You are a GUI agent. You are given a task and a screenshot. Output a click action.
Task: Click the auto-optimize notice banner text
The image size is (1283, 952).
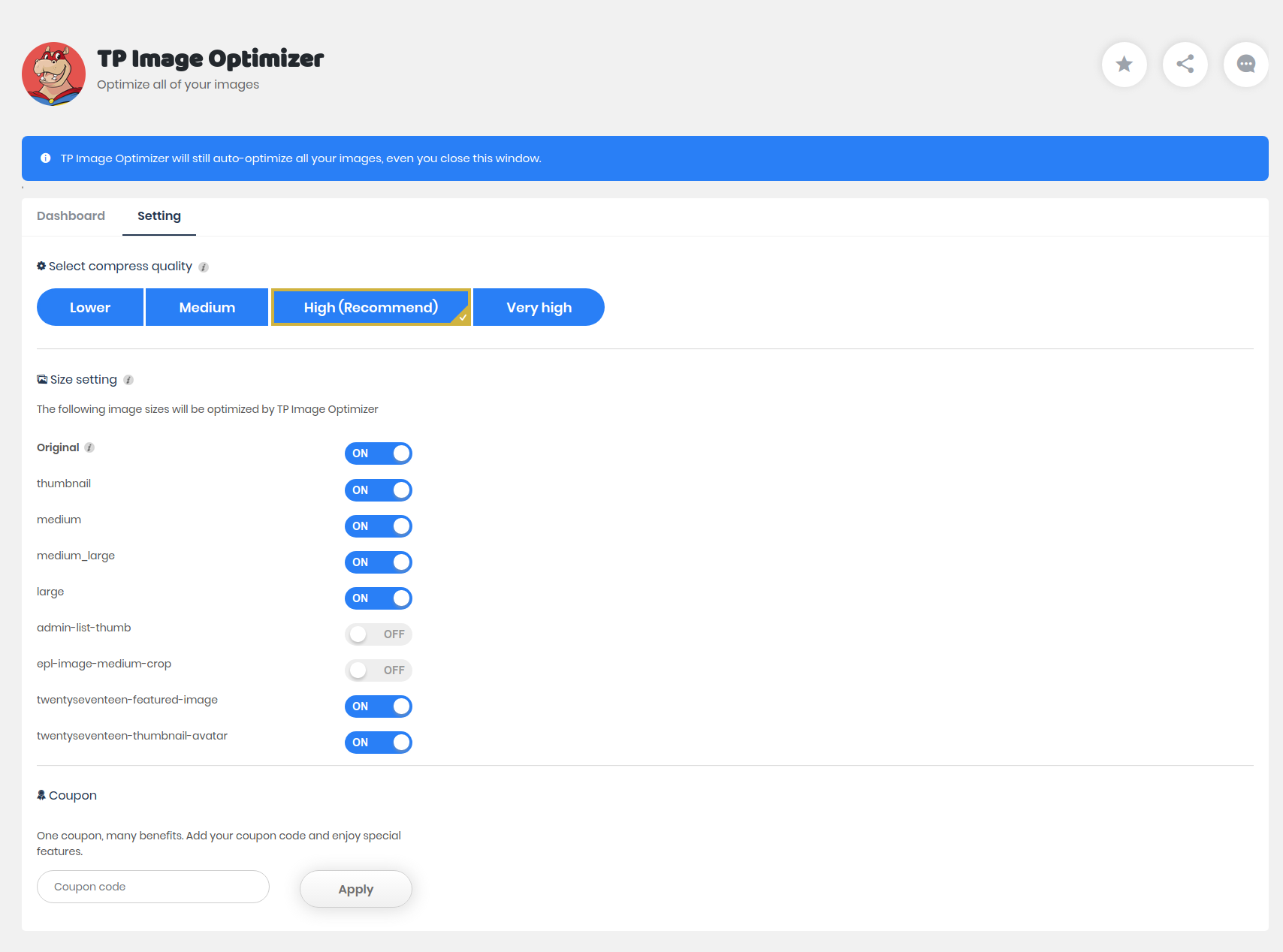pyautogui.click(x=301, y=158)
